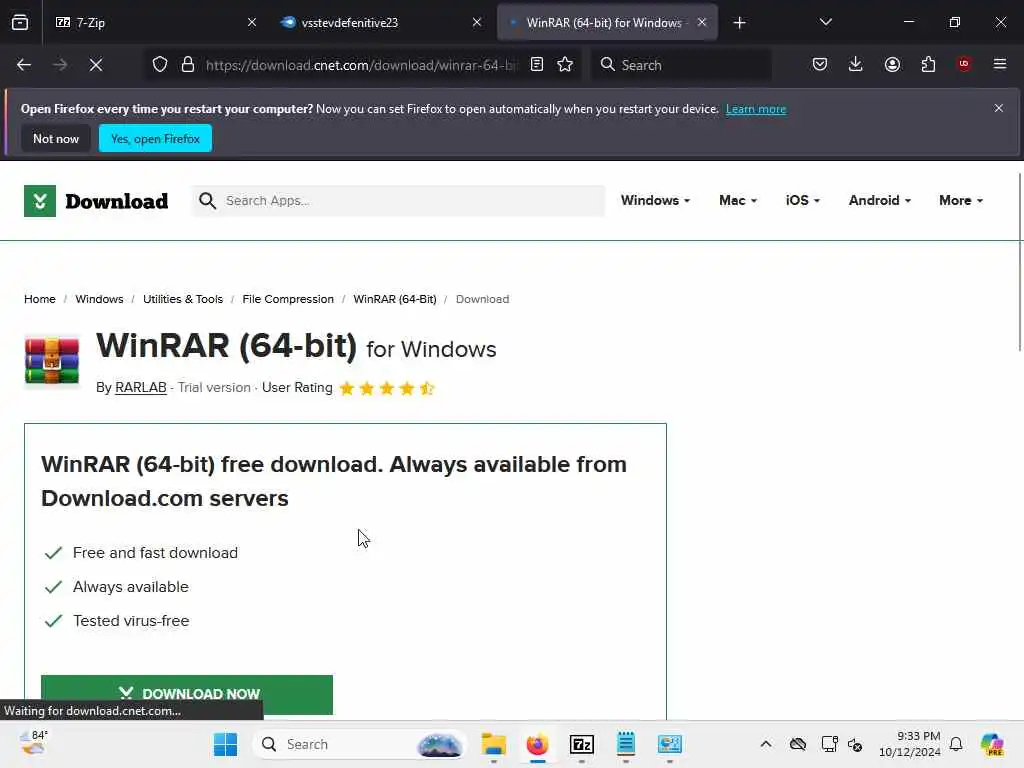Click Learn more link in notification

756,109
